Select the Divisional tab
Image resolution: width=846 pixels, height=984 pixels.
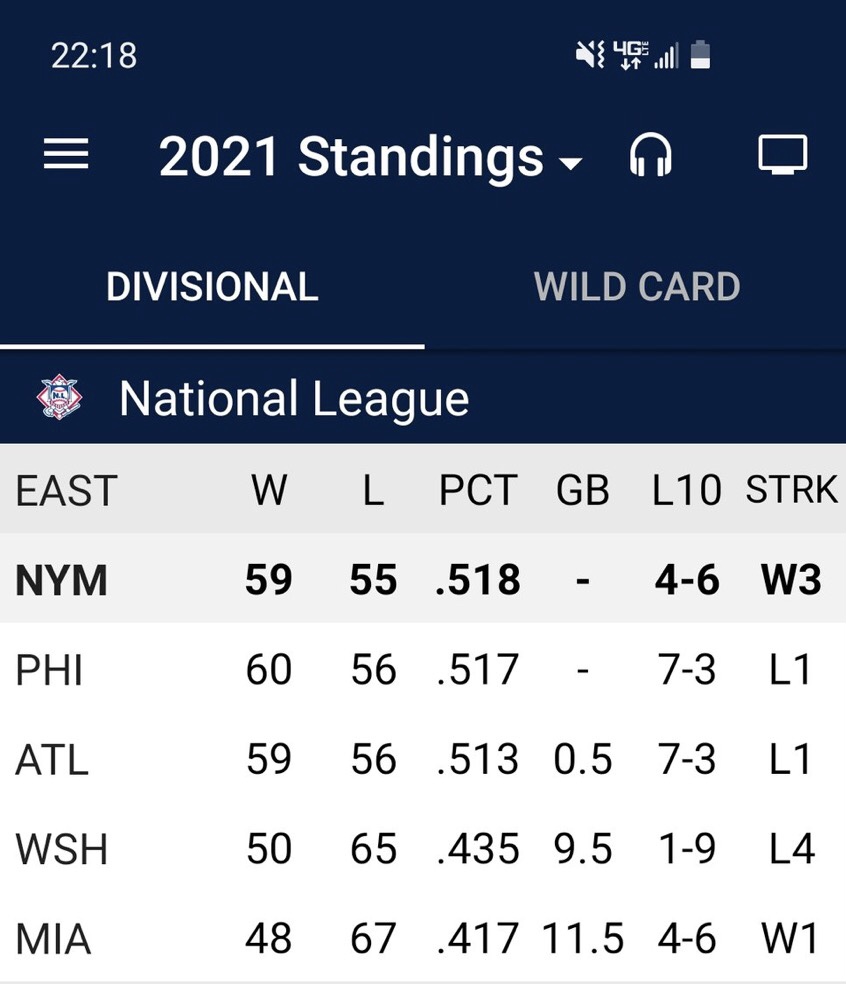click(212, 287)
